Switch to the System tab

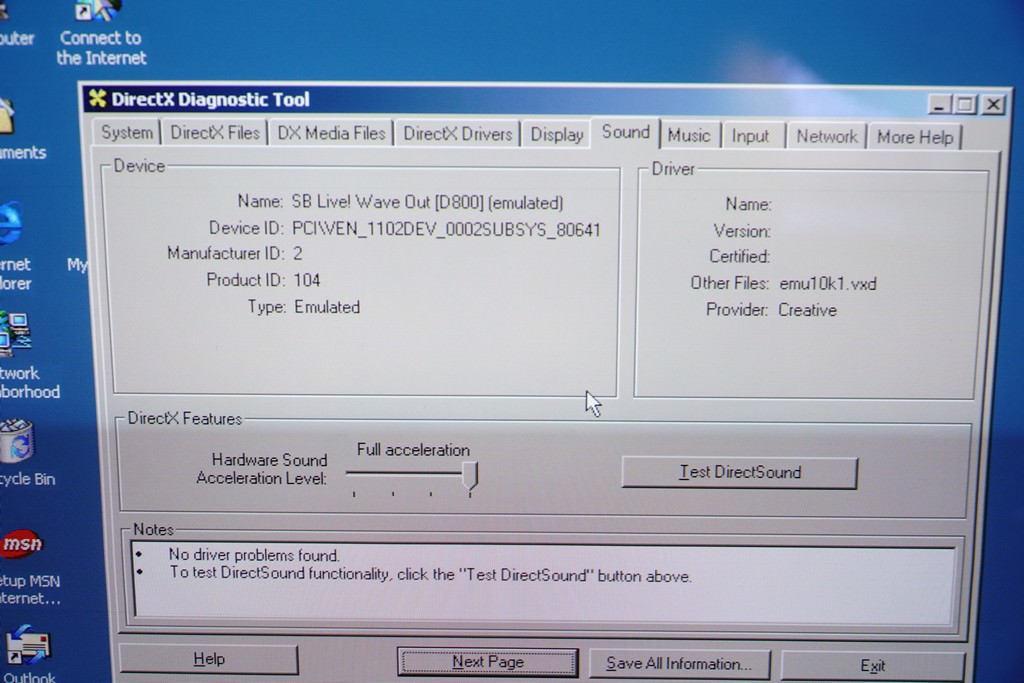127,133
